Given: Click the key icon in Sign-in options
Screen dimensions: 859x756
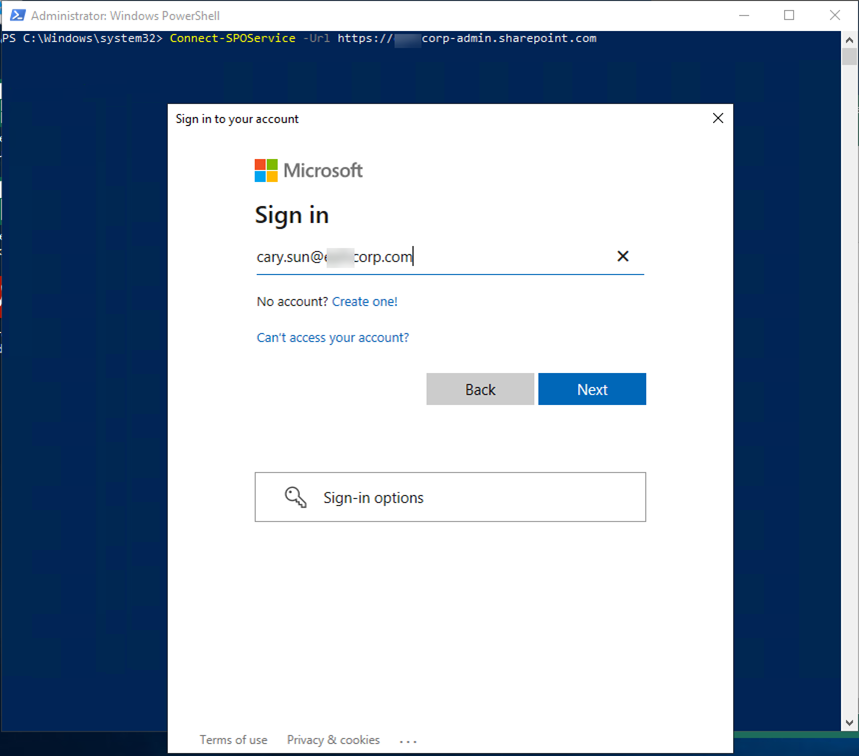Looking at the screenshot, I should pyautogui.click(x=295, y=497).
